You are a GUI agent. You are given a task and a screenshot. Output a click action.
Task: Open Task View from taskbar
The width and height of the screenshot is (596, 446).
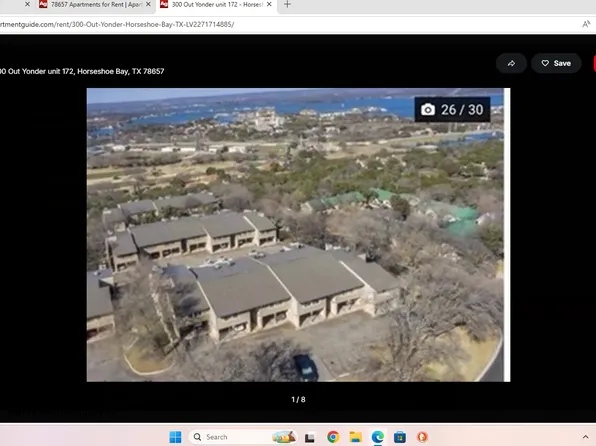(310, 437)
